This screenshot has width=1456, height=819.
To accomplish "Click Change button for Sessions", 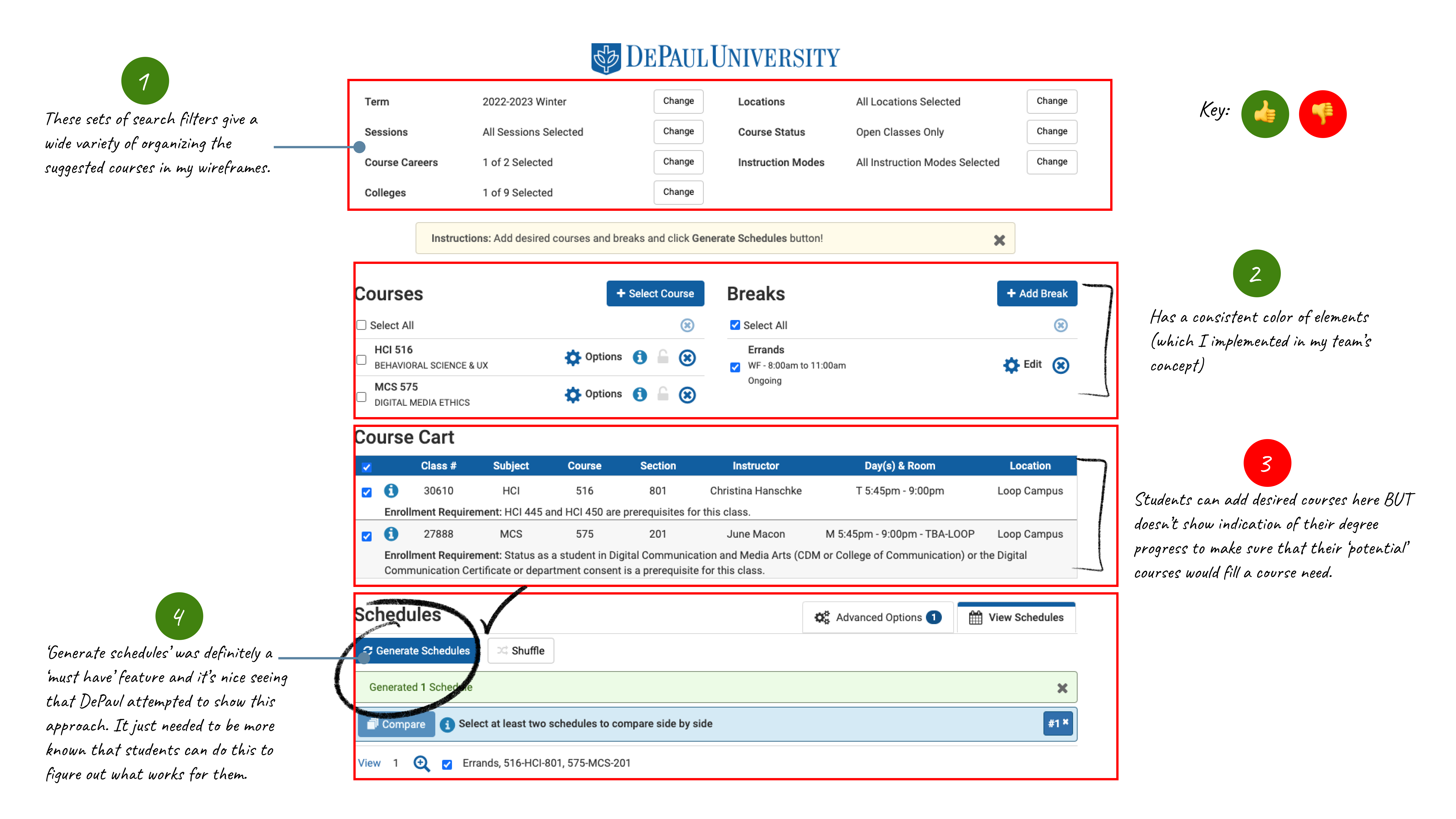I will (x=678, y=132).
